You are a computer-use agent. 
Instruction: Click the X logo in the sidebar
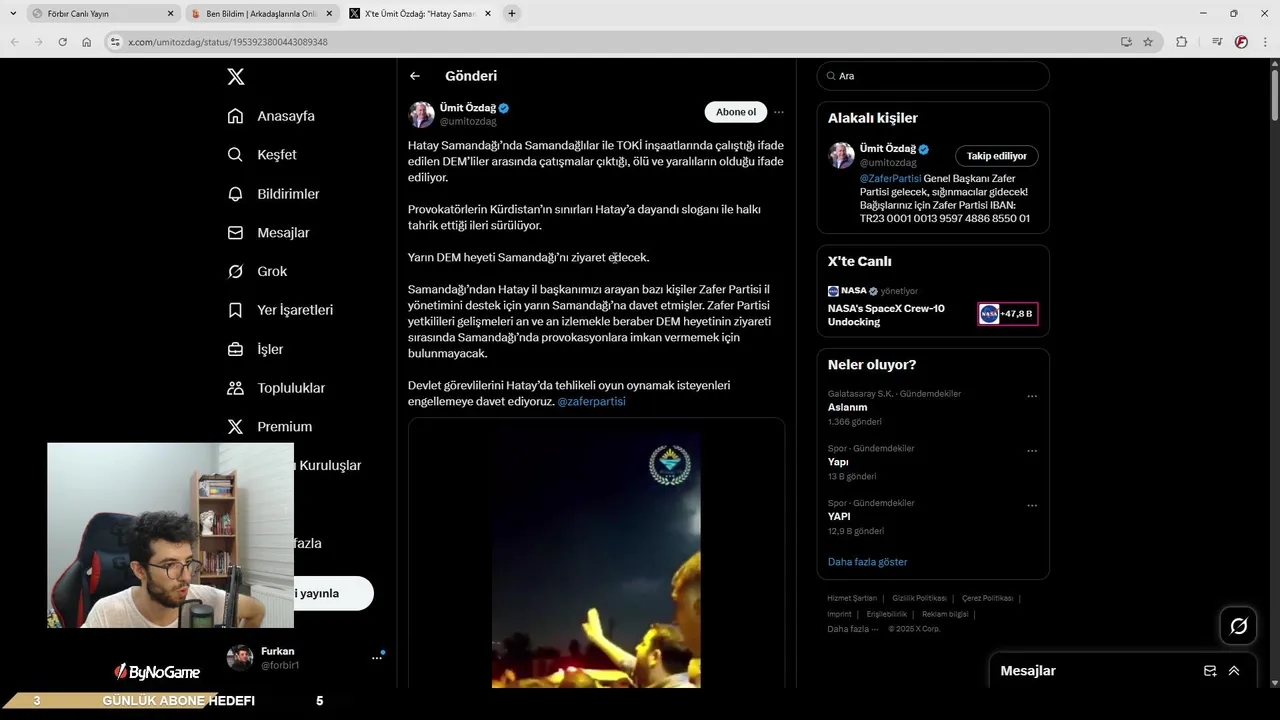(235, 77)
